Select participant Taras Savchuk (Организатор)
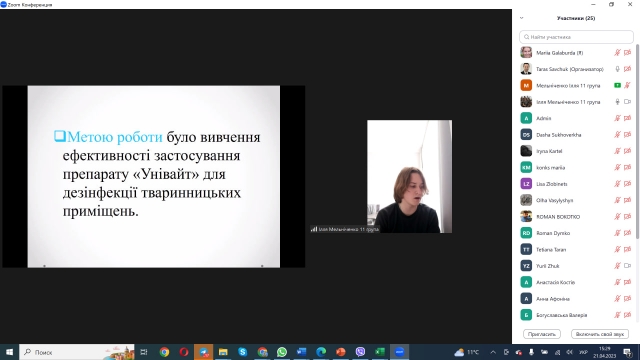640x360 pixels. pos(576,69)
